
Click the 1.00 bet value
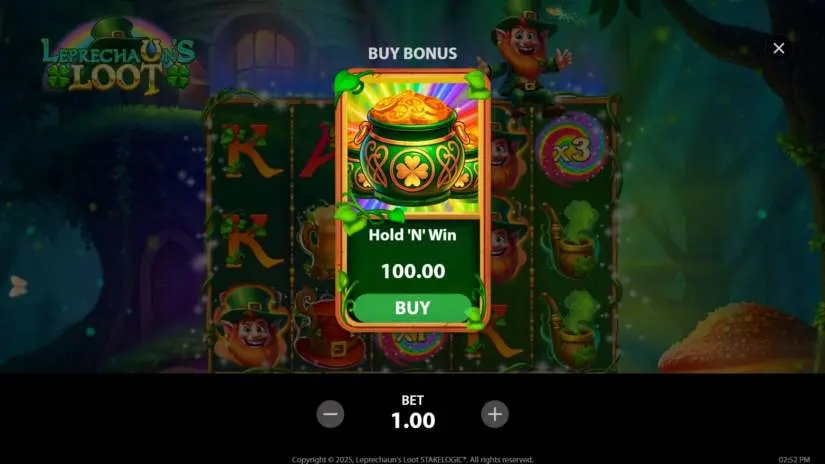point(413,420)
